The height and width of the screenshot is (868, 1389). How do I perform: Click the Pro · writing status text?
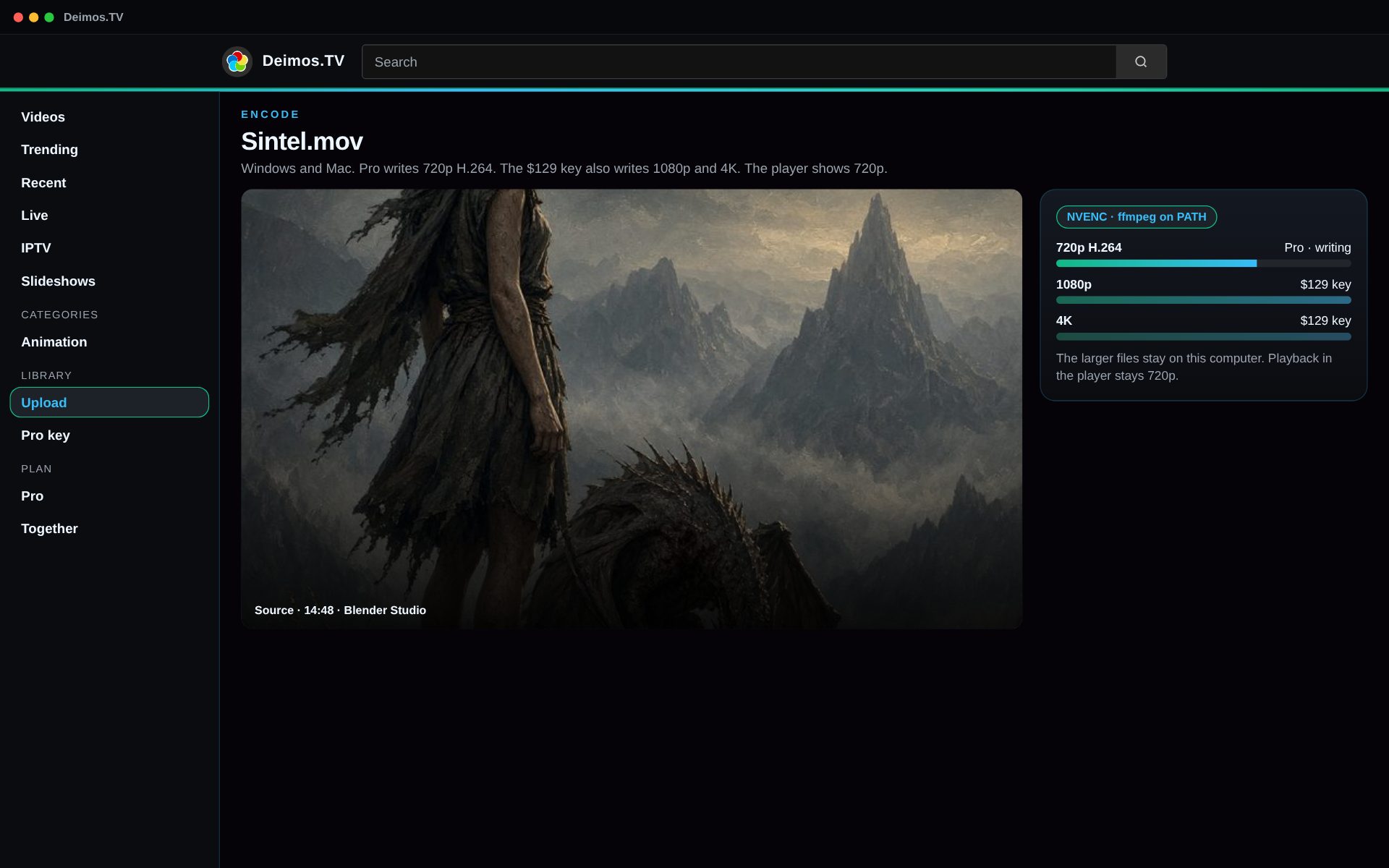(1317, 247)
